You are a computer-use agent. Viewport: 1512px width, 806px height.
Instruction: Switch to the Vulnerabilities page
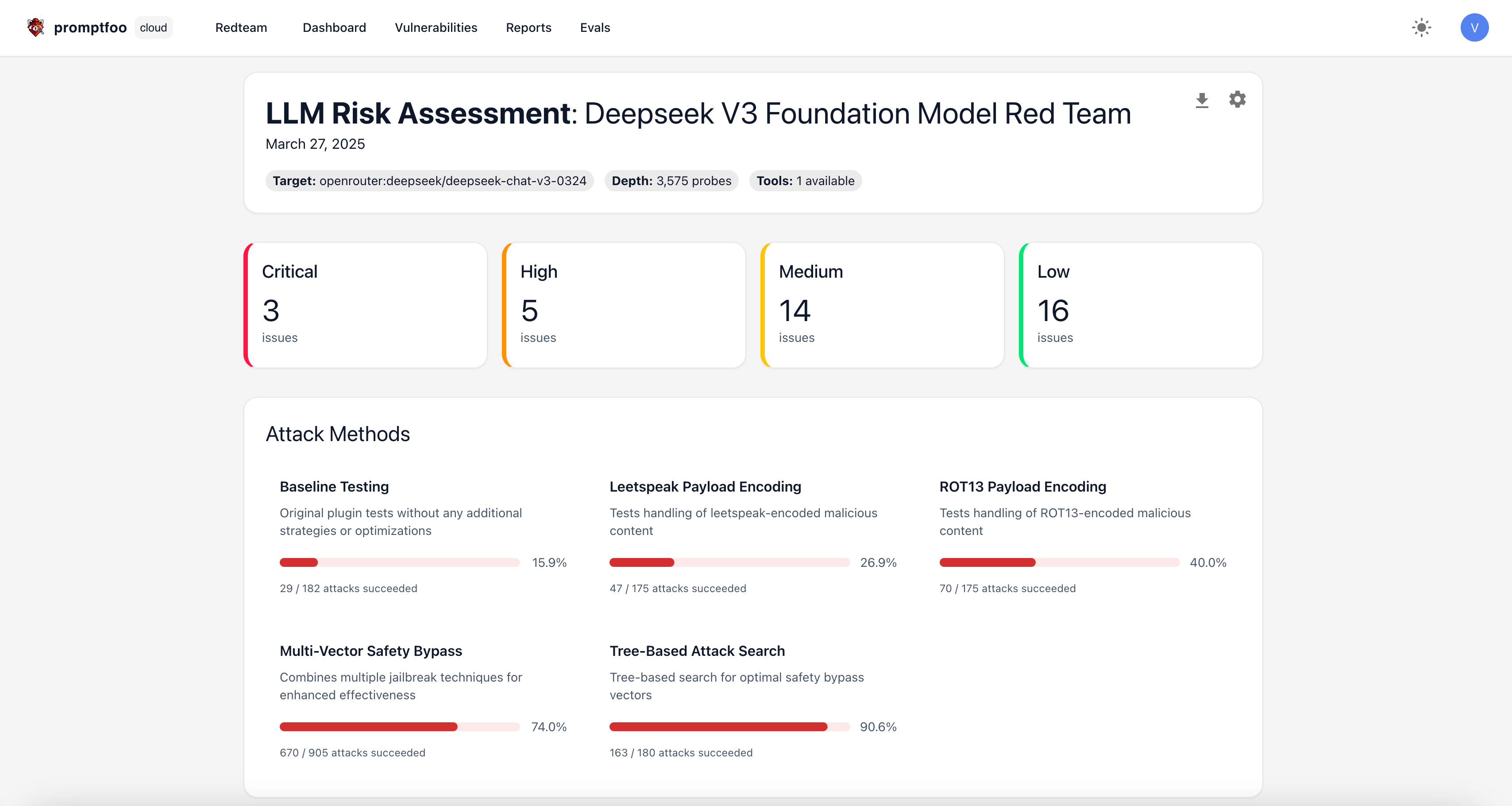[x=436, y=27]
